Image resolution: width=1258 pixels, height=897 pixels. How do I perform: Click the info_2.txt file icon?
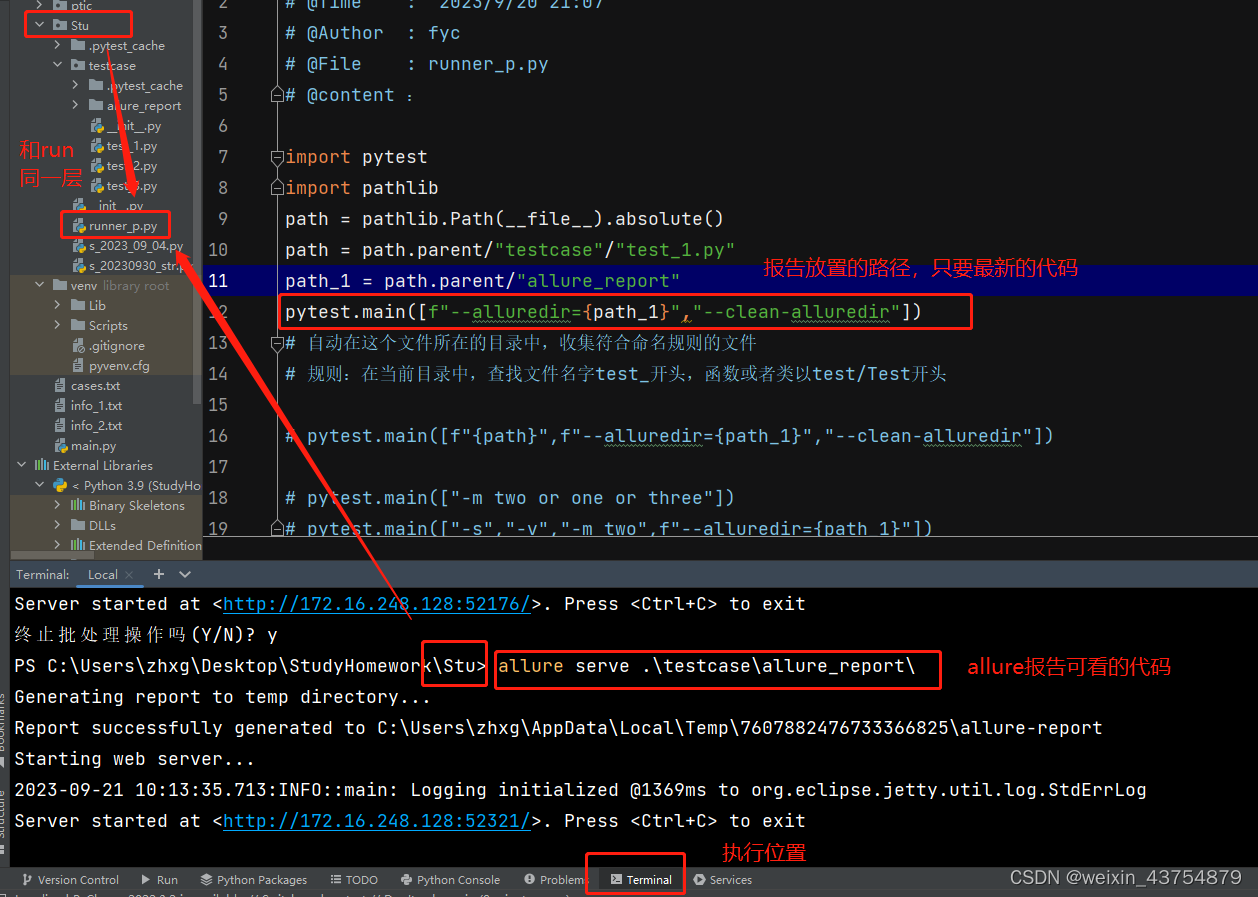click(61, 425)
